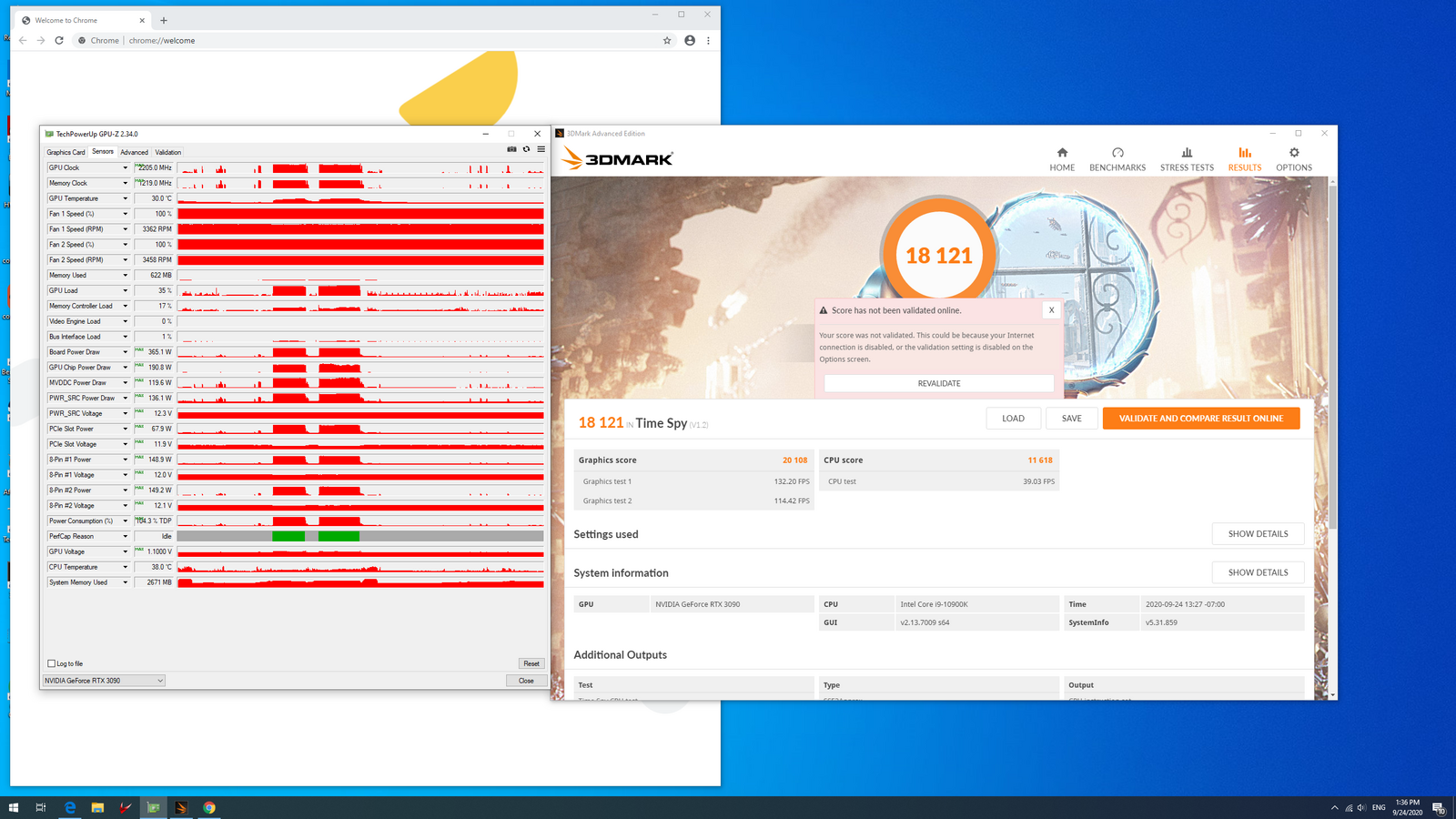This screenshot has width=1456, height=819.
Task: Expand Memory Clock sensor dropdown
Action: (x=126, y=183)
